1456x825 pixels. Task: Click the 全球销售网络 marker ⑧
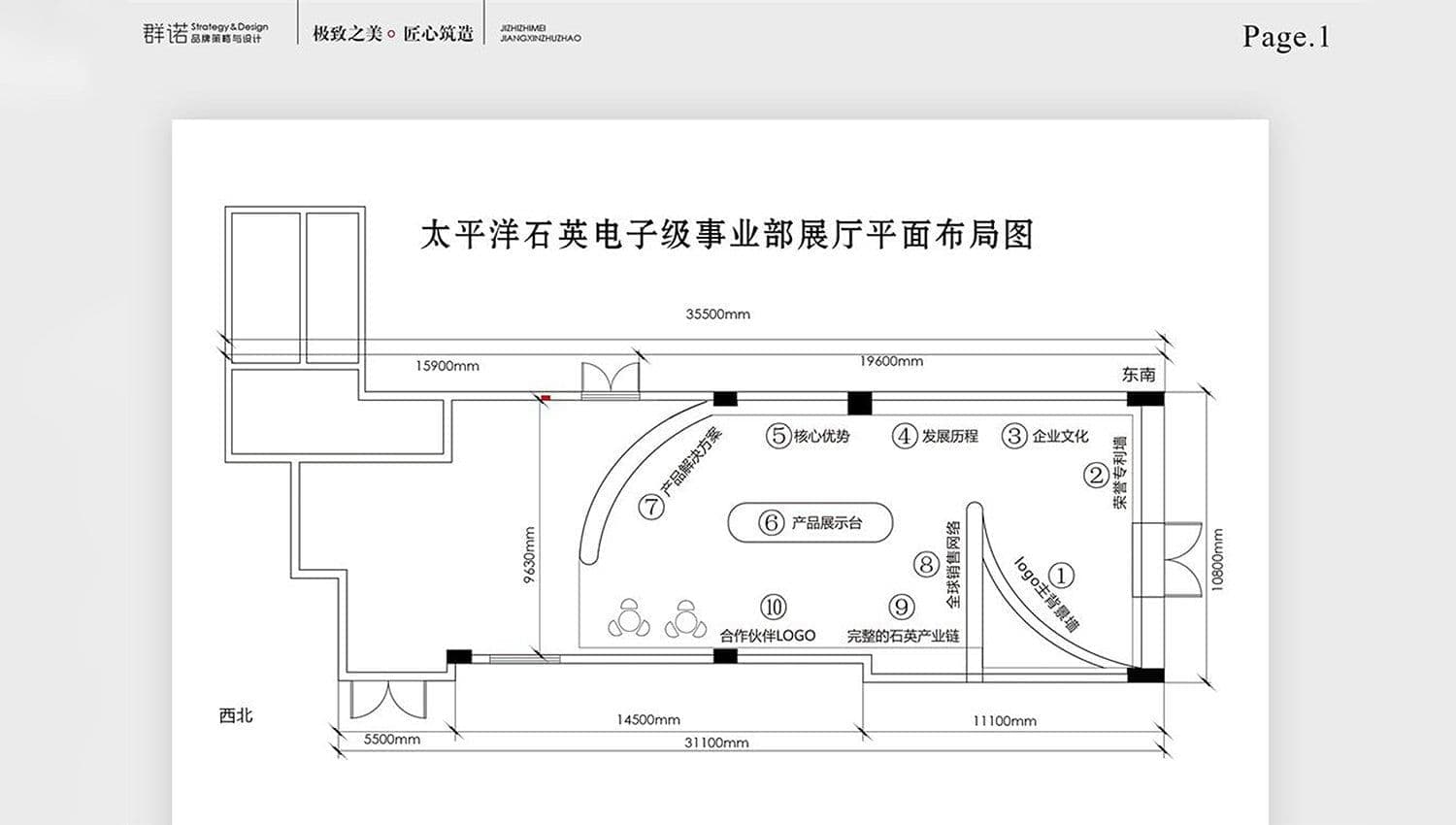click(x=924, y=563)
